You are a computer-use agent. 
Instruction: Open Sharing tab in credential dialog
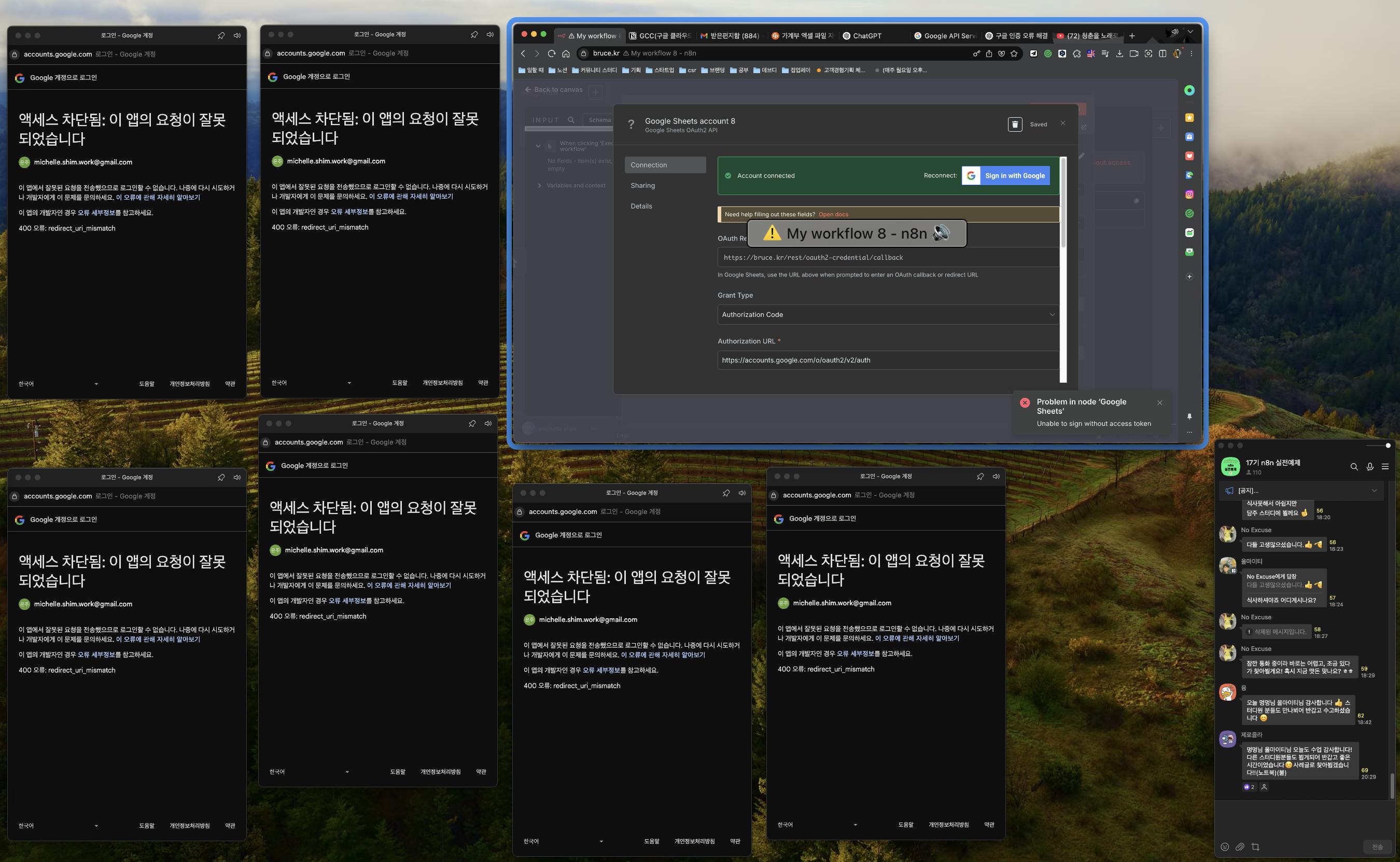coord(643,185)
